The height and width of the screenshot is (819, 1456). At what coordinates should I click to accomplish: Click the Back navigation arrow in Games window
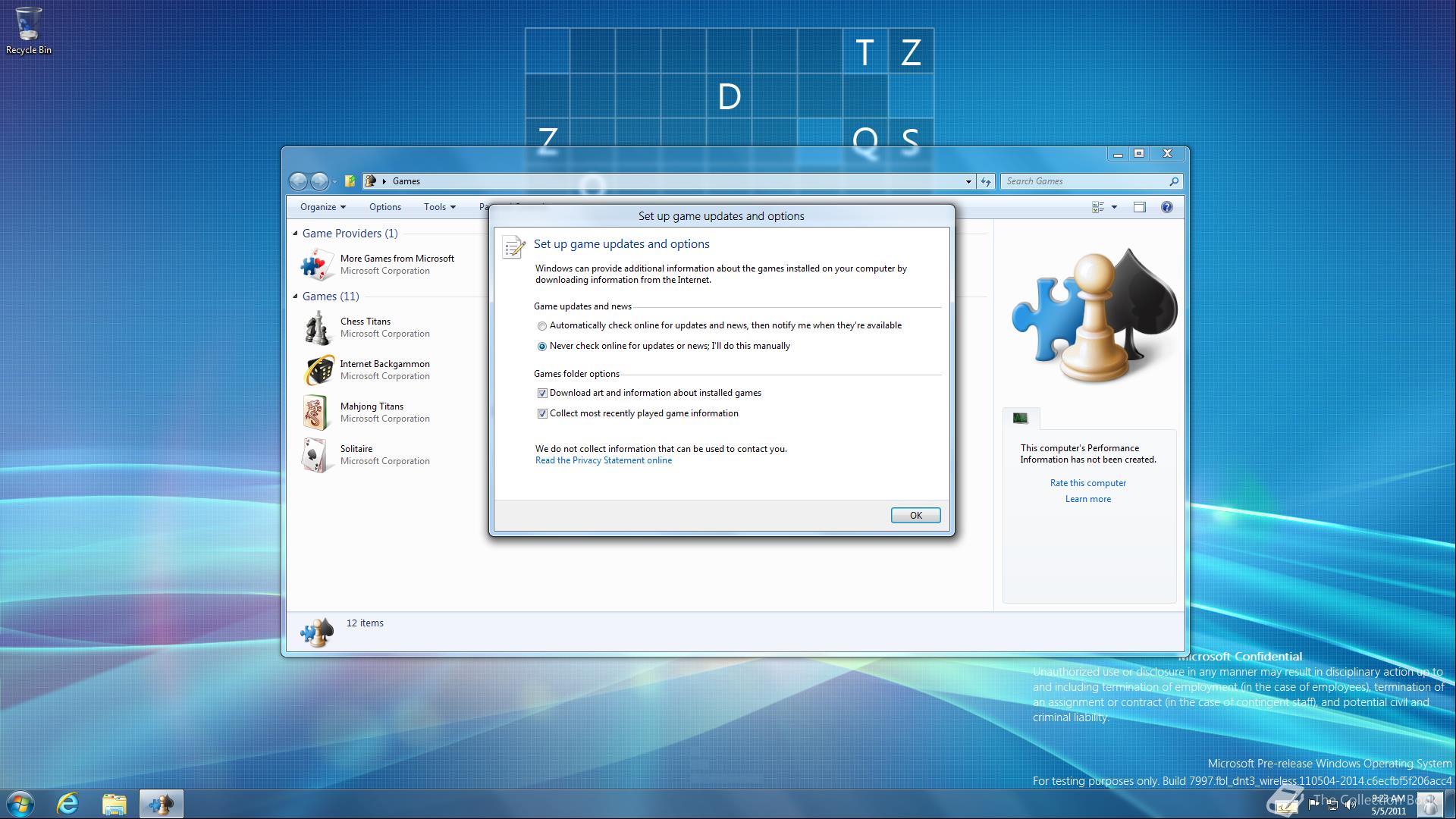pyautogui.click(x=299, y=181)
